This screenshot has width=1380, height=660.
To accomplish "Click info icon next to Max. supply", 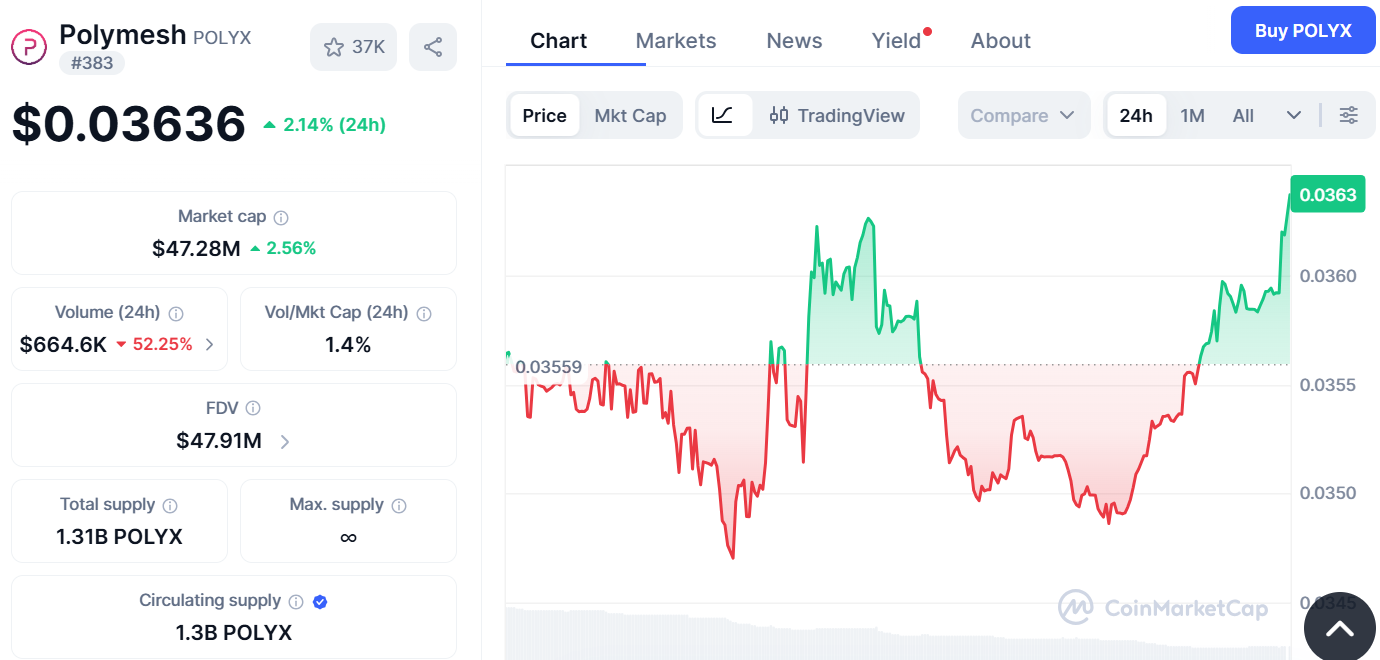I will pos(399,505).
